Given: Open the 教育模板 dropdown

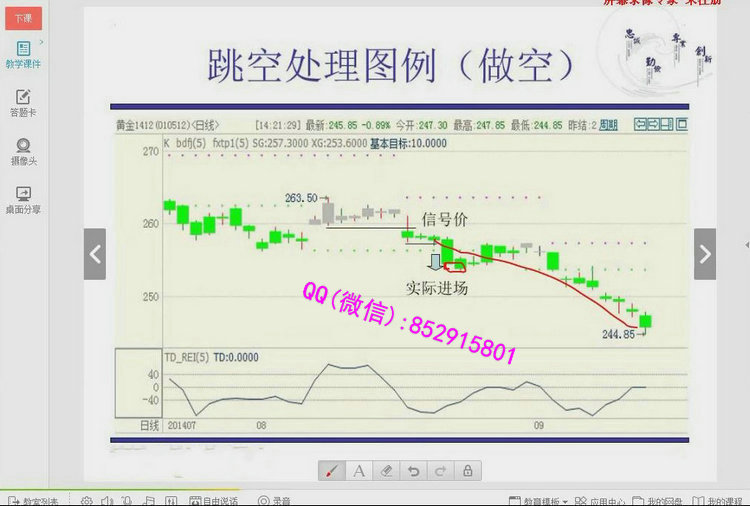Looking at the screenshot, I should (x=545, y=500).
